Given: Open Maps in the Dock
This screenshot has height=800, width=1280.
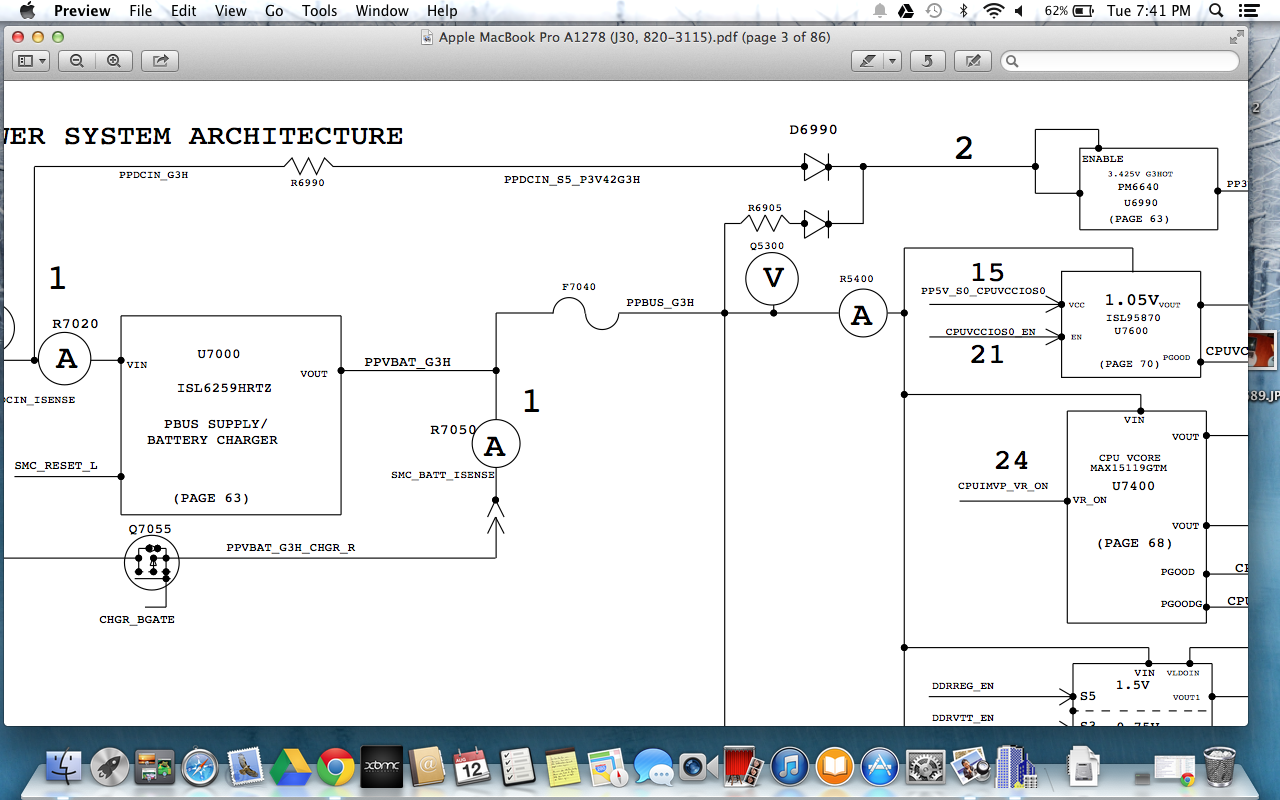Looking at the screenshot, I should (608, 768).
